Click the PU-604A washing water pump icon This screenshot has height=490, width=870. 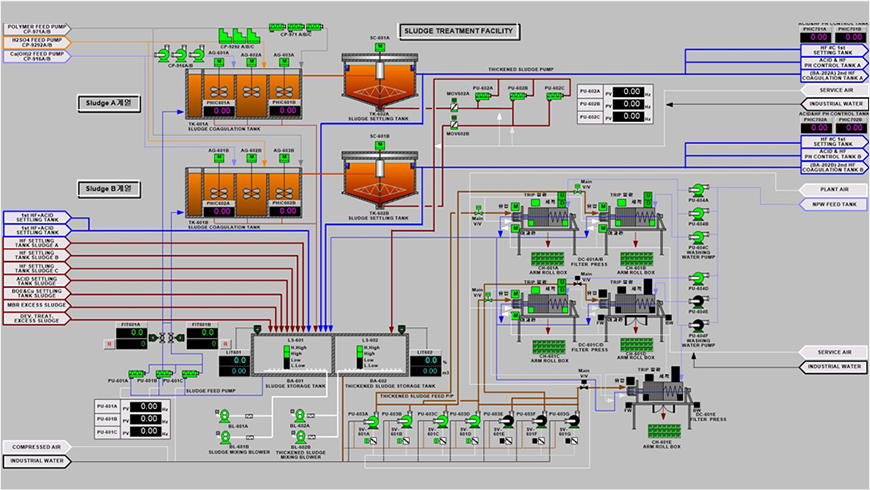pos(696,190)
